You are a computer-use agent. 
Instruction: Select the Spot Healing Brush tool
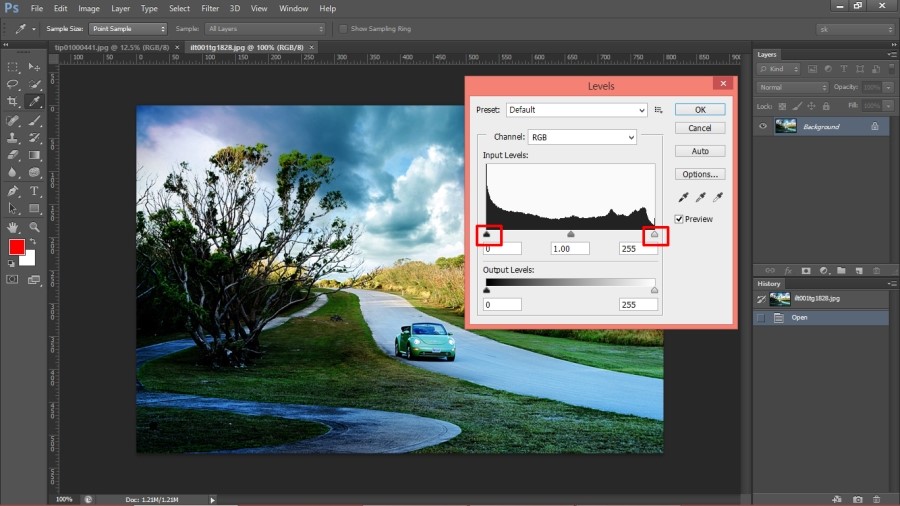tap(12, 120)
